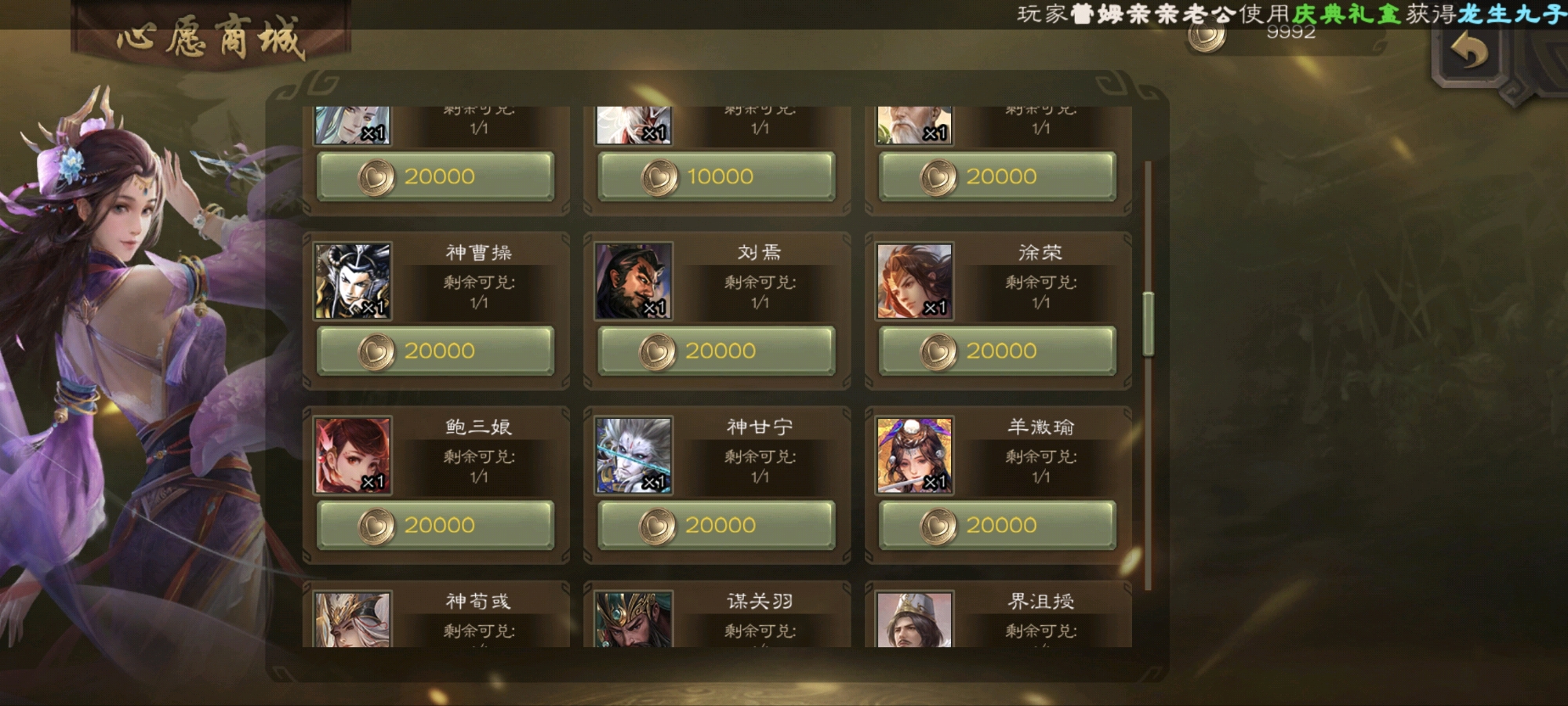Viewport: 1568px width, 706px height.
Task: Buy 羊徽瑜 for 20000 coins
Action: coord(998,526)
